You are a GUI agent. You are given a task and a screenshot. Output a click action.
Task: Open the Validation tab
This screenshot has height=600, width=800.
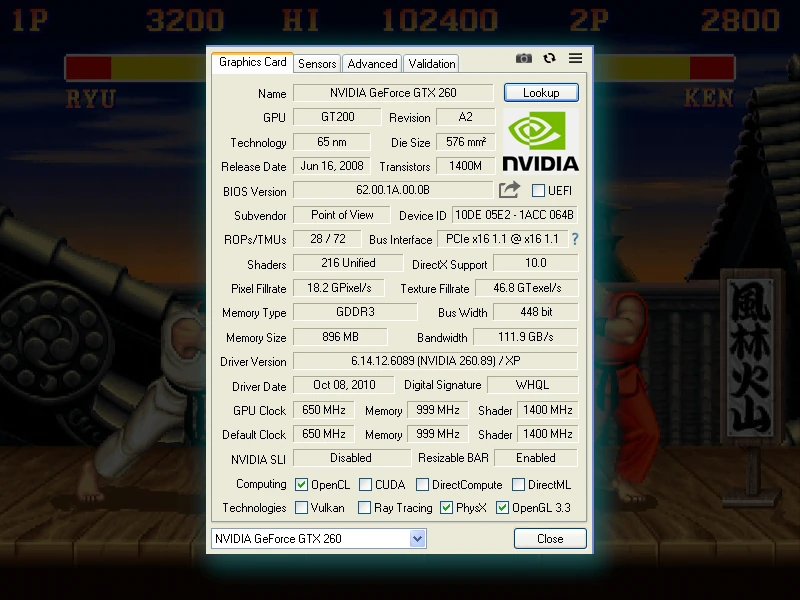[432, 64]
